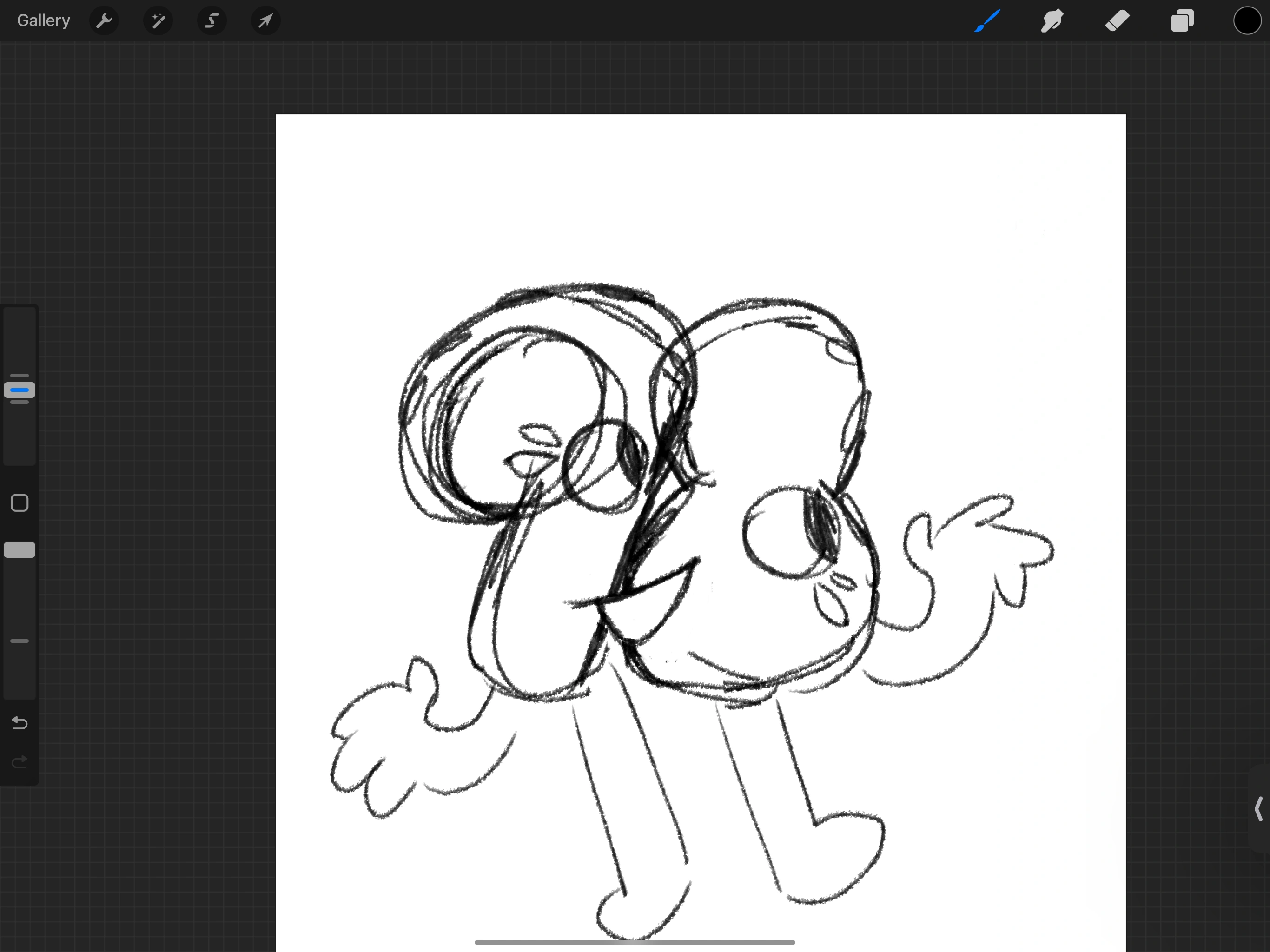1270x952 pixels.
Task: Return to the Gallery
Action: (44, 20)
